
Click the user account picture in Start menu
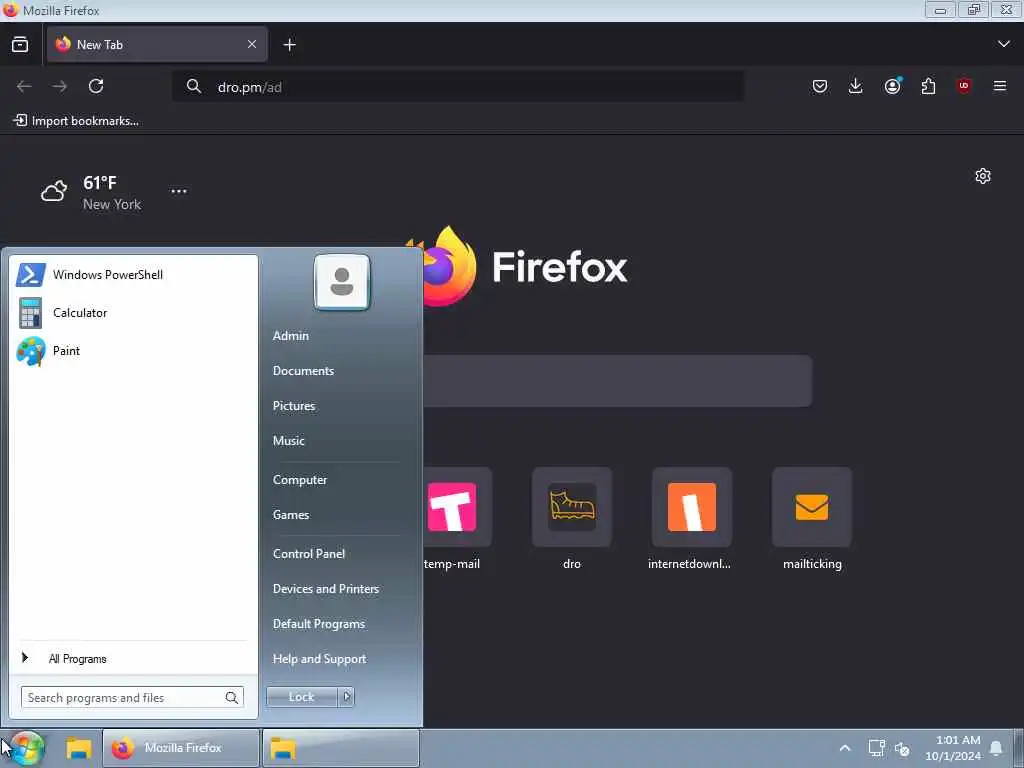342,282
